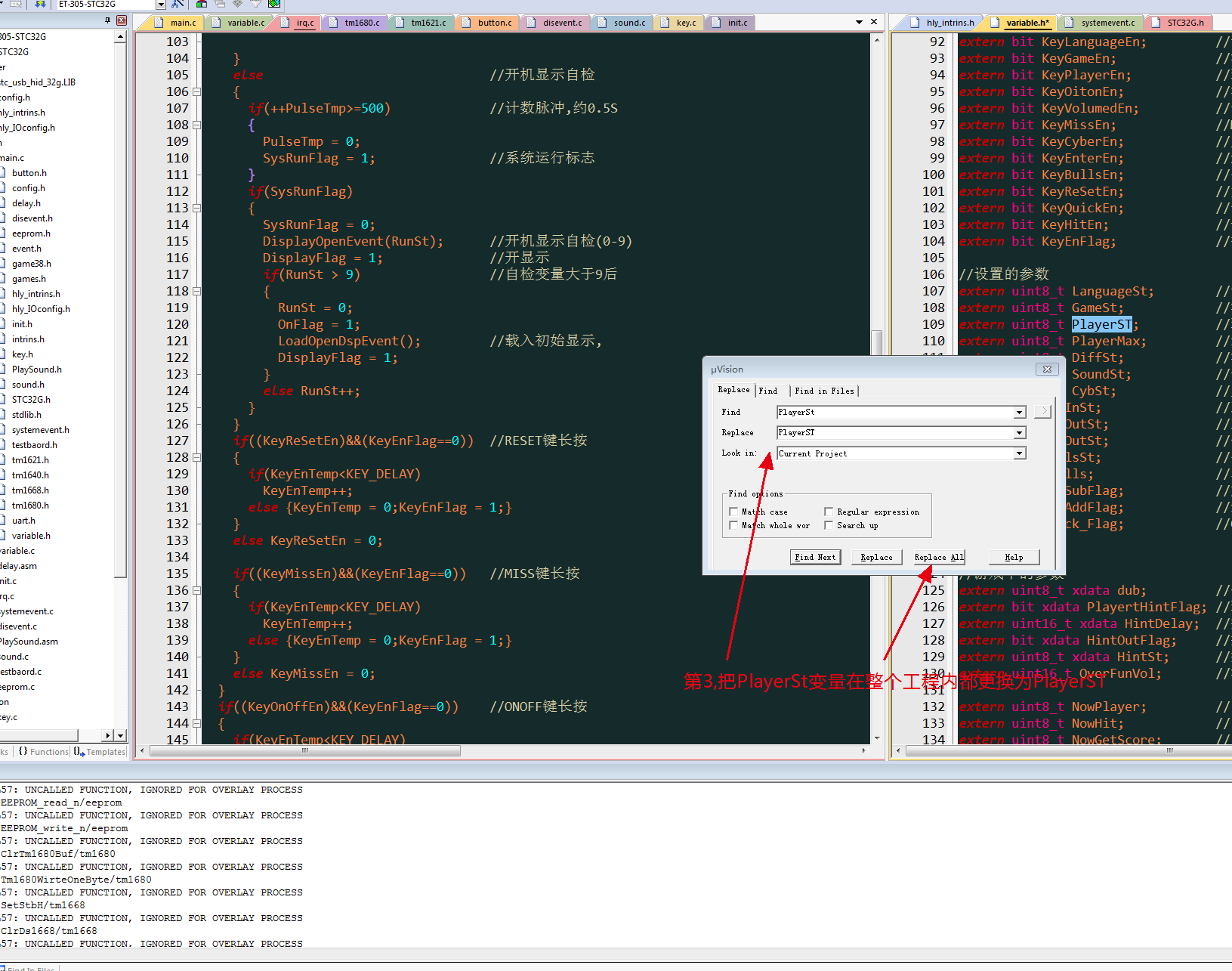Select tm1668.h in project tree
This screenshot has width=1232, height=971.
(x=30, y=490)
